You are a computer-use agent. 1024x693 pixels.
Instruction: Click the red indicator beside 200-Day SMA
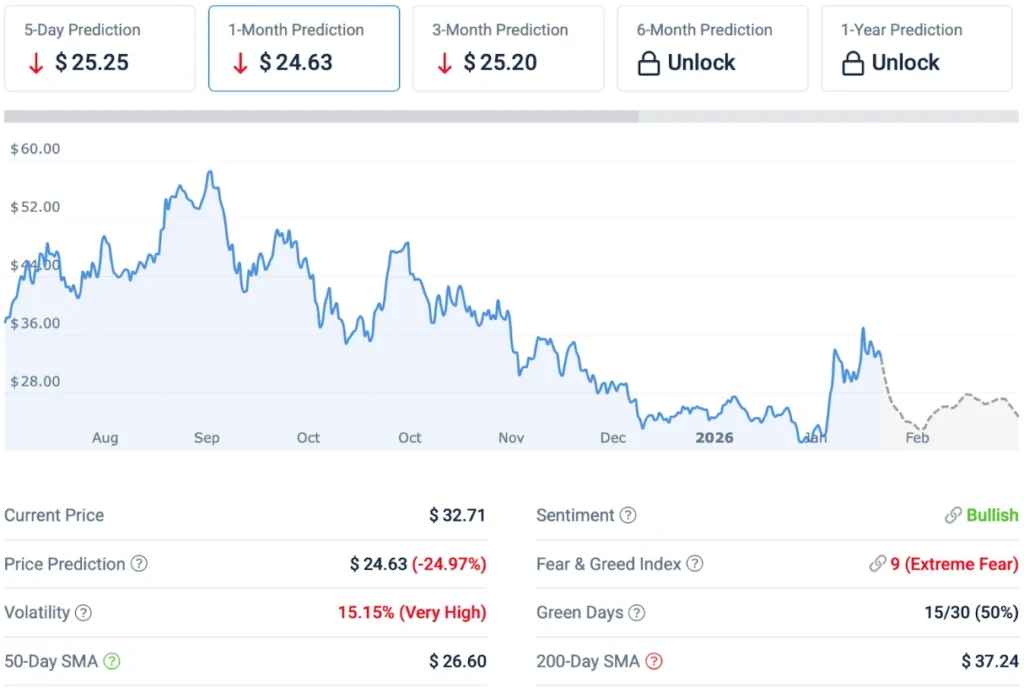pyautogui.click(x=655, y=661)
